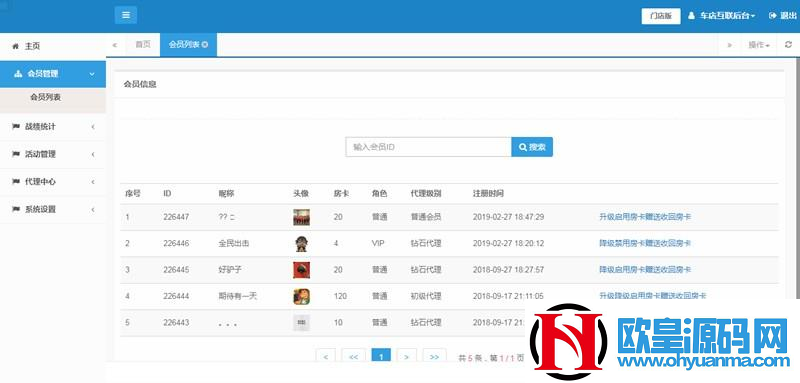
Task: Click the nickname 全民出击
Action: click(234, 244)
